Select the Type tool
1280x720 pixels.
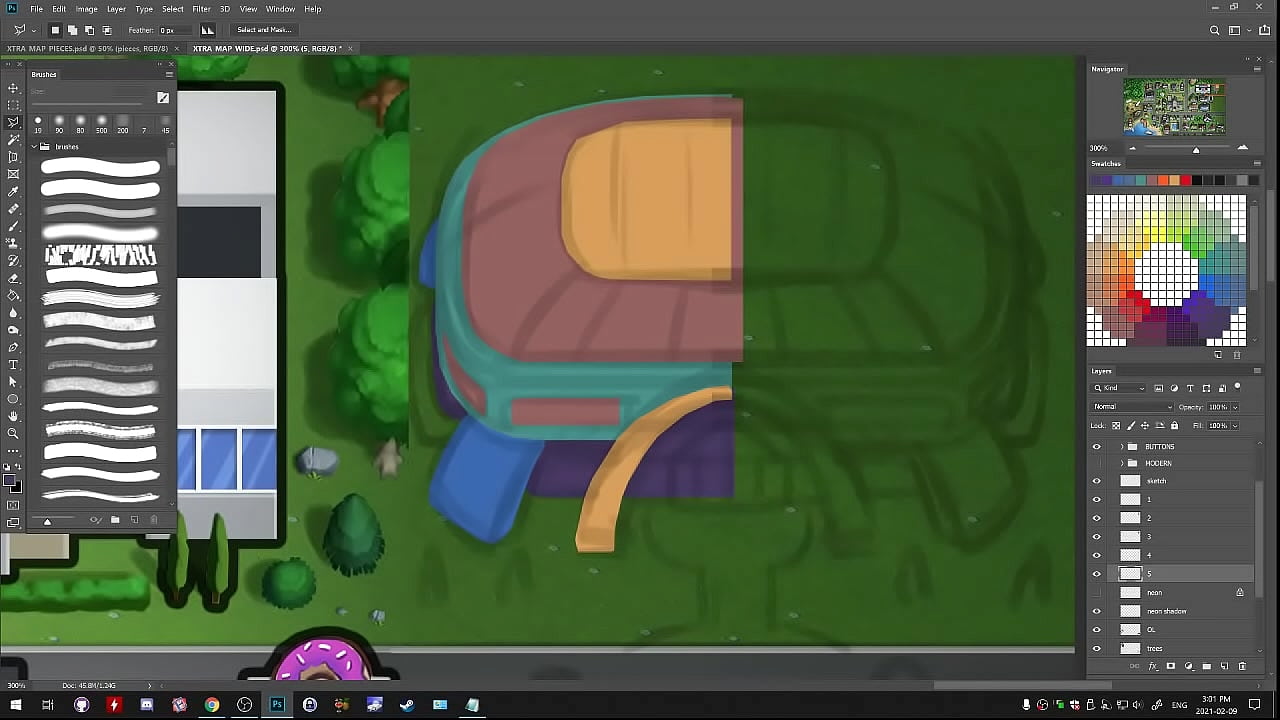pyautogui.click(x=13, y=365)
